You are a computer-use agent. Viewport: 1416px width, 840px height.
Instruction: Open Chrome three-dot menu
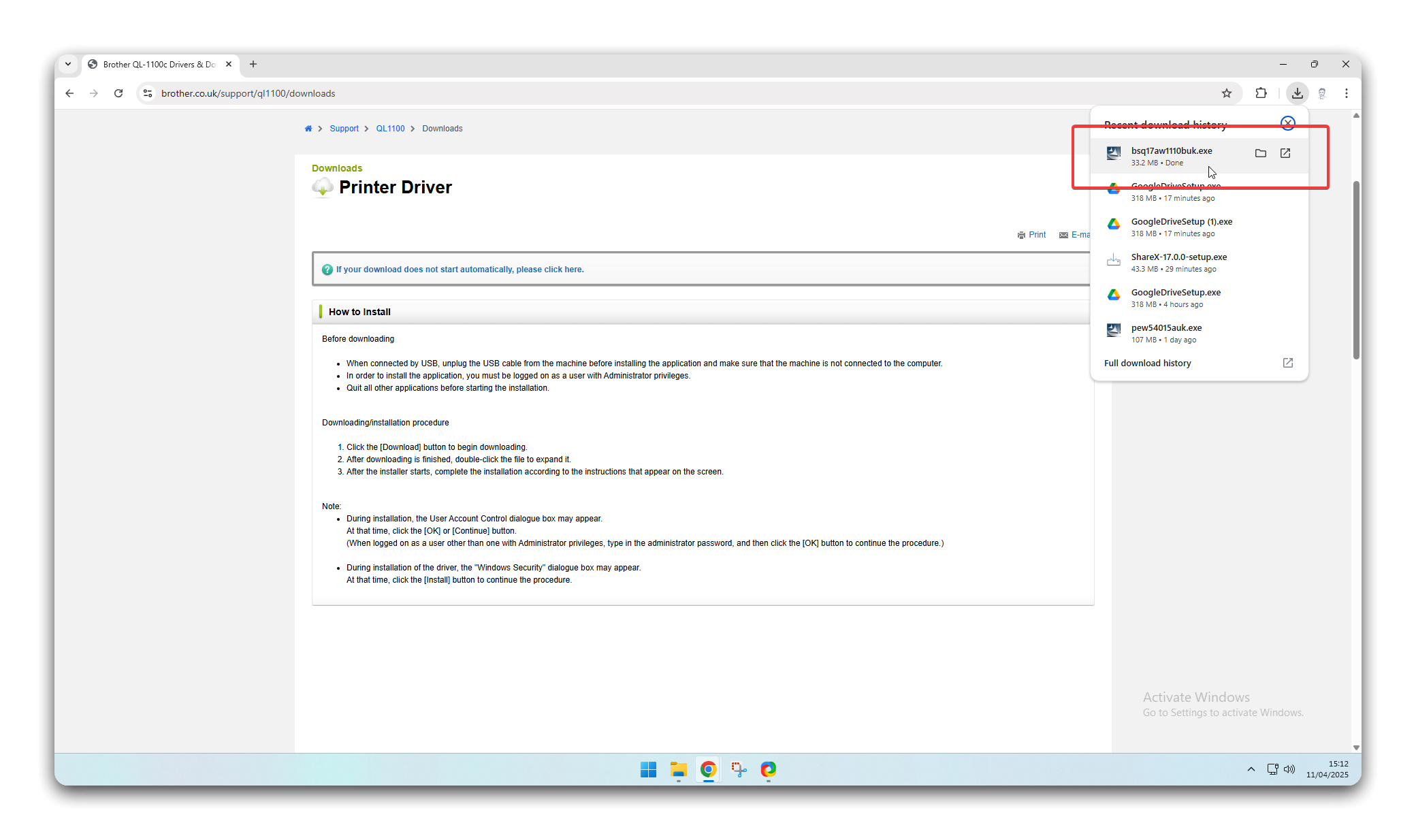click(x=1346, y=93)
